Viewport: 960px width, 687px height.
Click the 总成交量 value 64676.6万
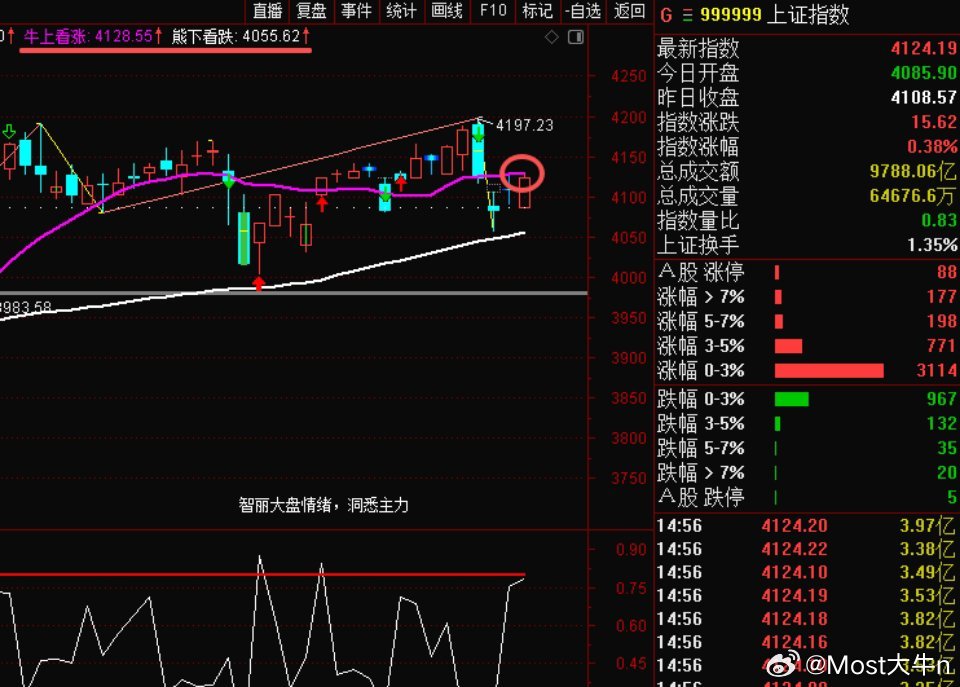912,196
